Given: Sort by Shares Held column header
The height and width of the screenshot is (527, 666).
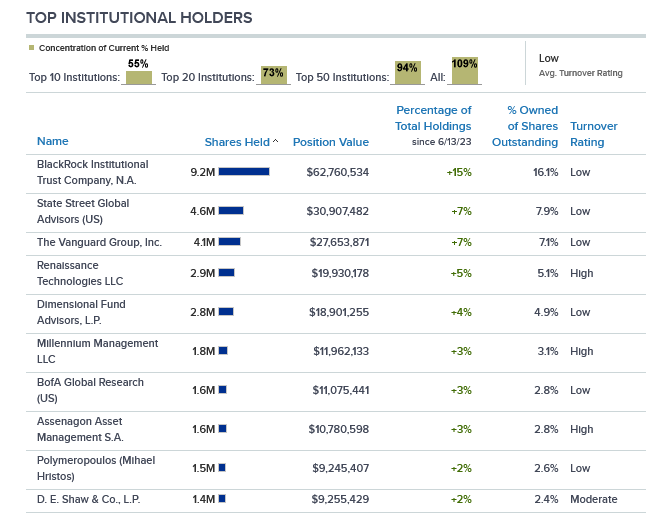Looking at the screenshot, I should coord(237,142).
